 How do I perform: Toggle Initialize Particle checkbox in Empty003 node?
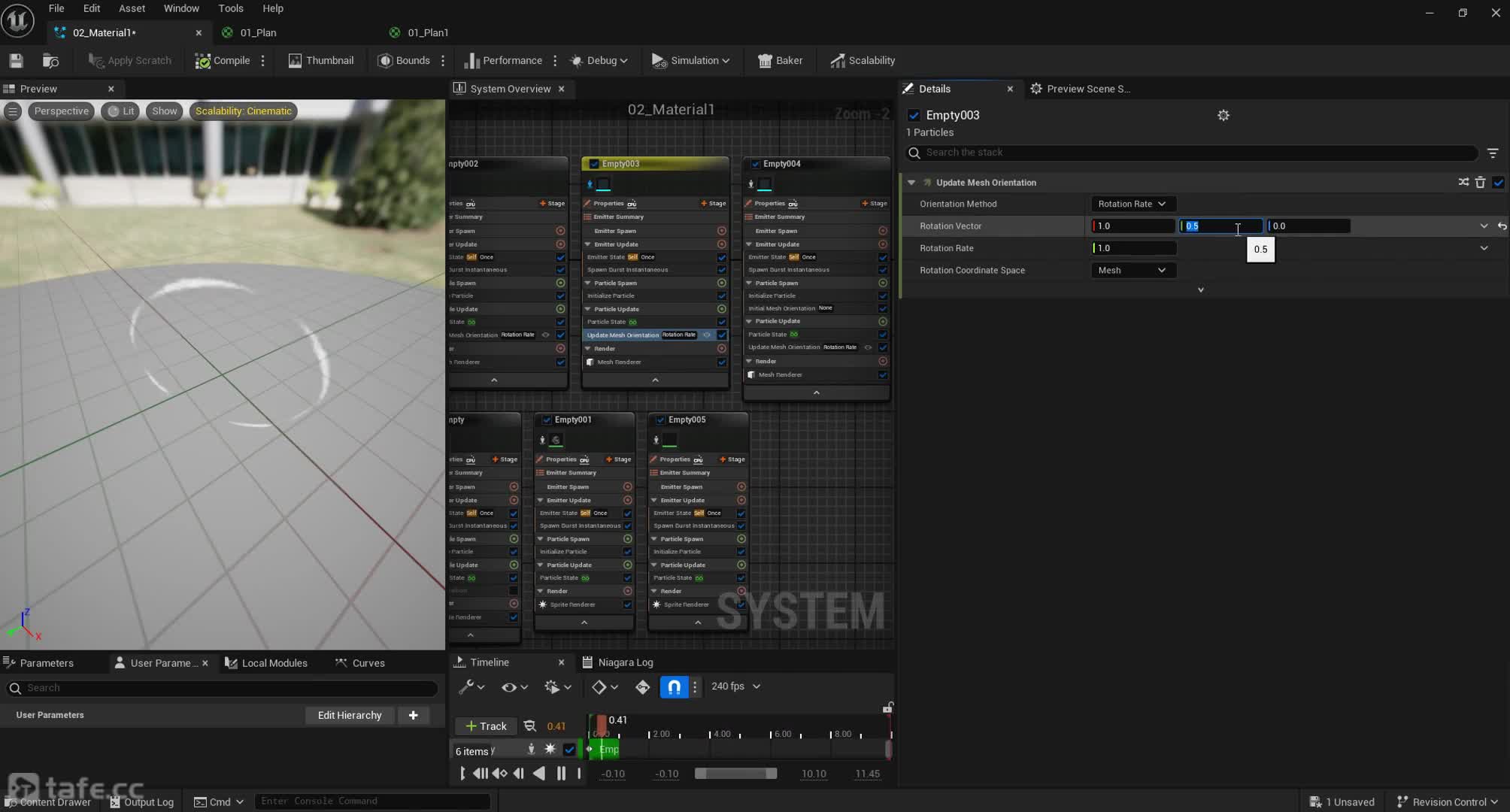tap(721, 296)
